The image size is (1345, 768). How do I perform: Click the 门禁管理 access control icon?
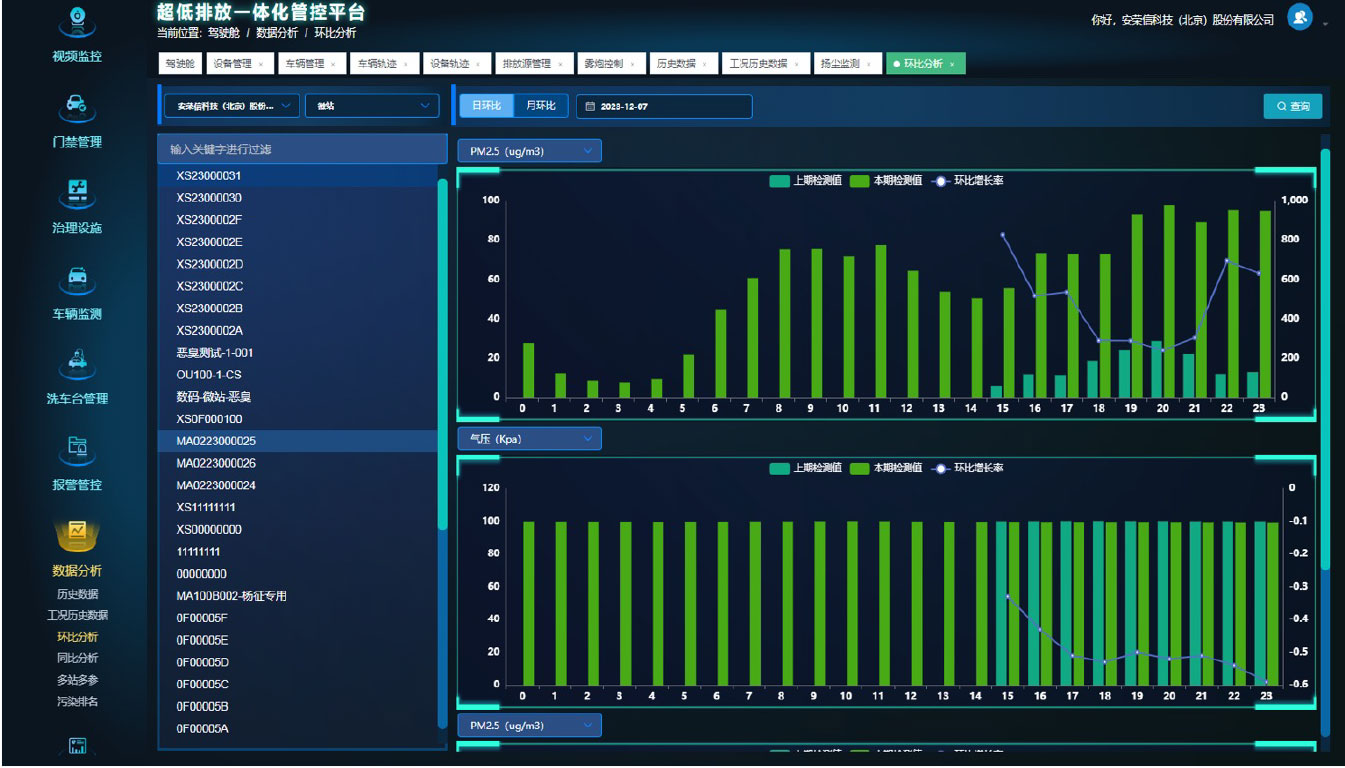point(77,105)
